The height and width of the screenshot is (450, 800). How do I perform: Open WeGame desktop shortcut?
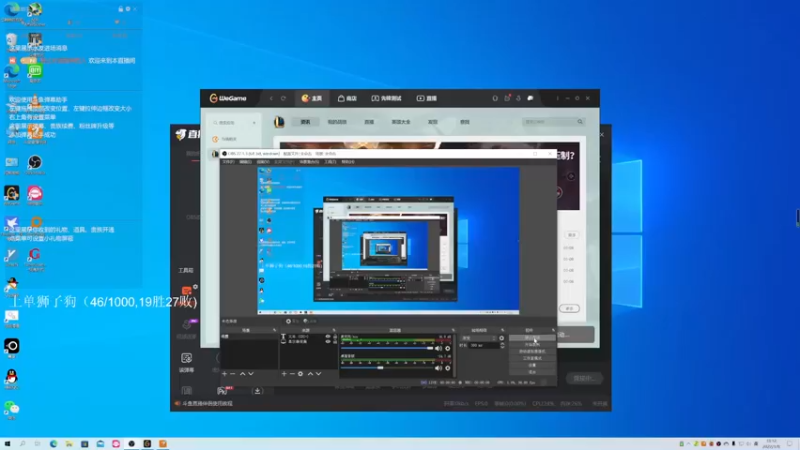click(12, 195)
